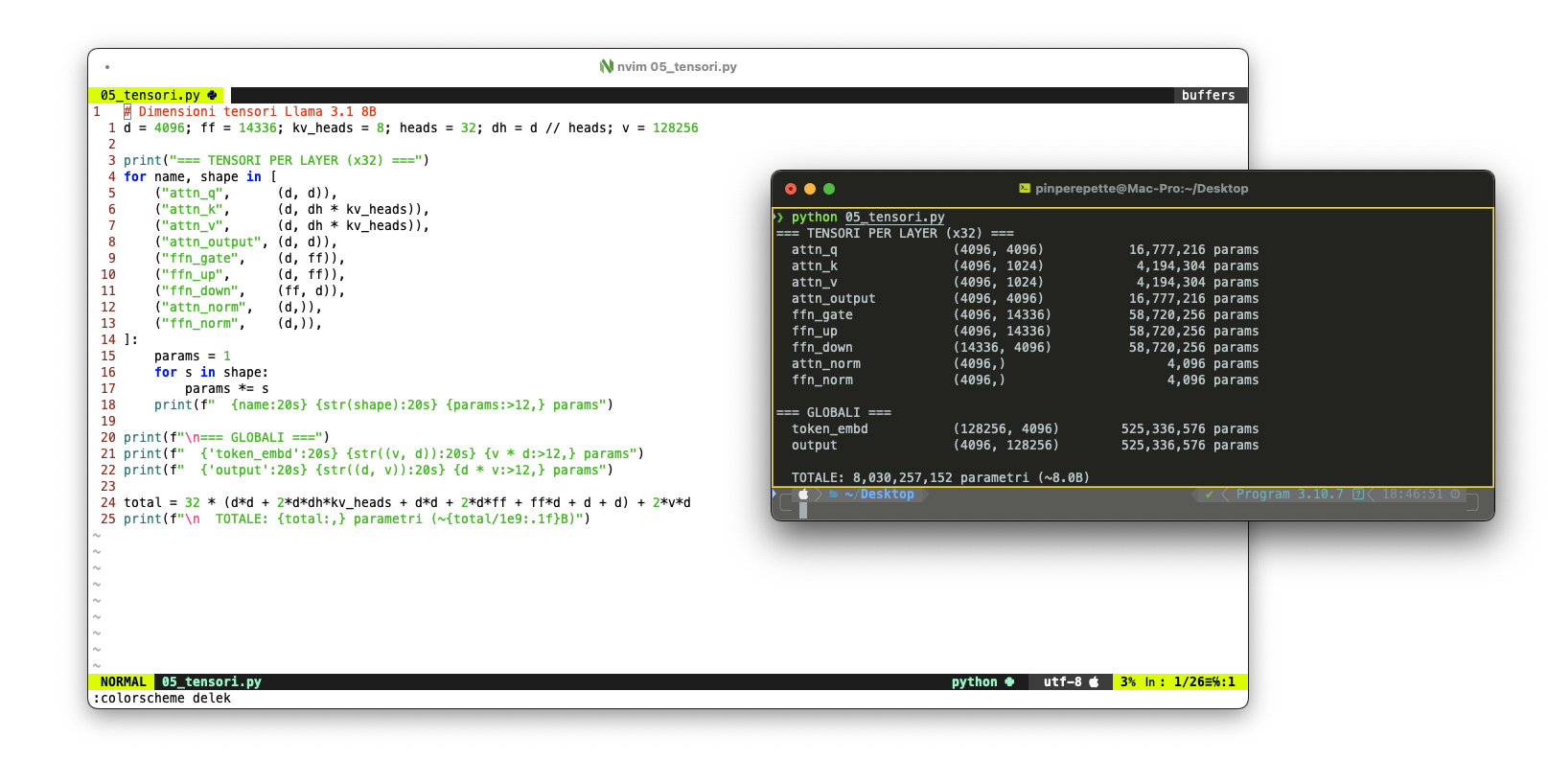Click the 18:46:51 clock in the terminal prompt
This screenshot has height=784, width=1548.
(x=1412, y=495)
